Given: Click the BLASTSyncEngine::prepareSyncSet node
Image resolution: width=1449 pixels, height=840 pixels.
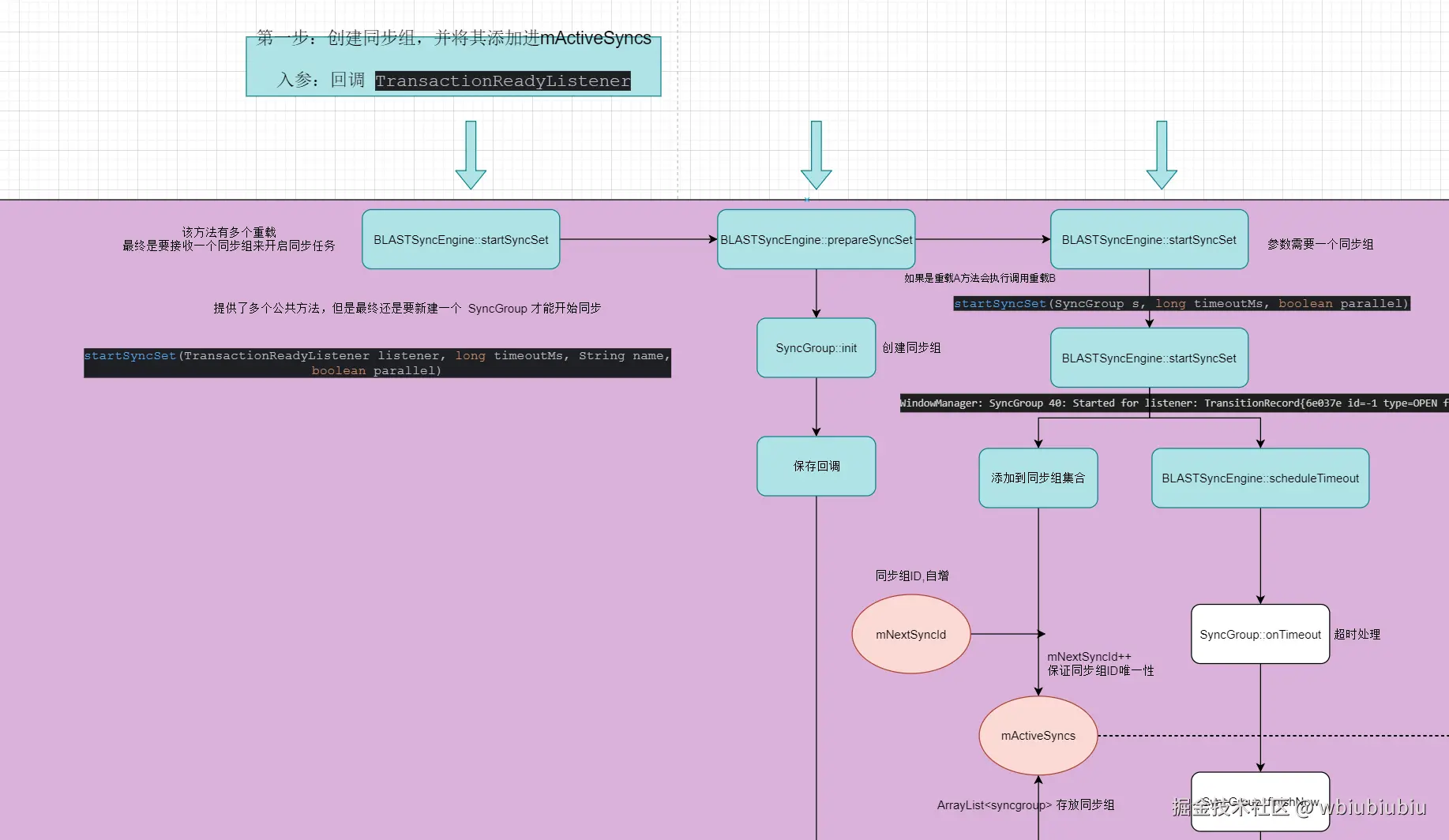Looking at the screenshot, I should coord(815,239).
